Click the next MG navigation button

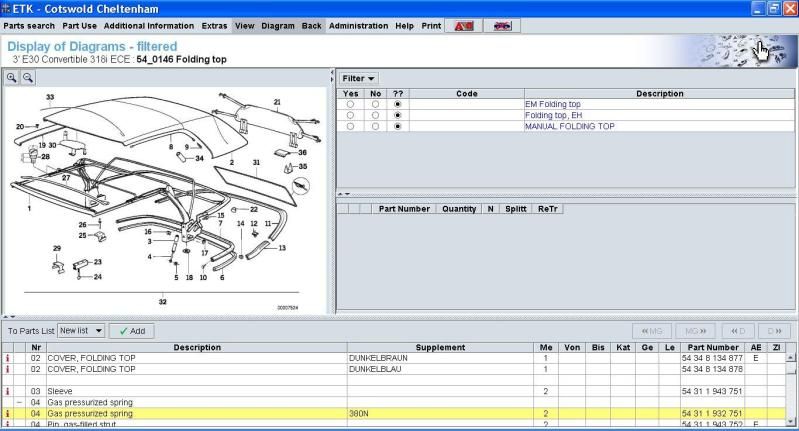click(x=695, y=331)
